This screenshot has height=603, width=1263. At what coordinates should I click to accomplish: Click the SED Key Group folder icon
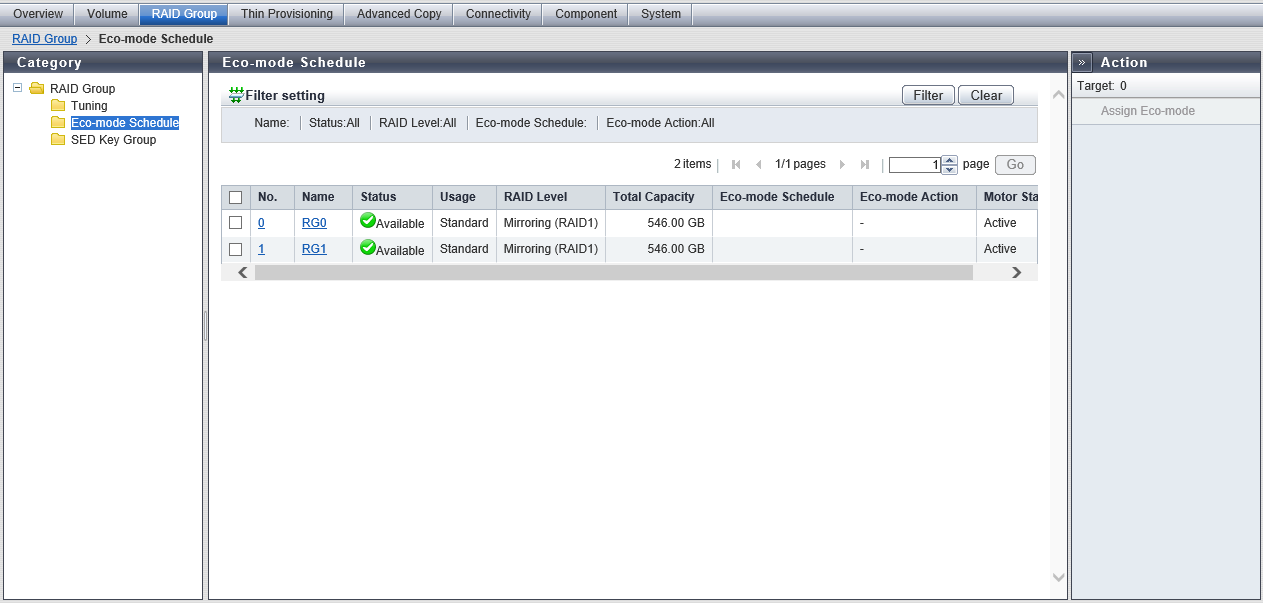[x=58, y=140]
